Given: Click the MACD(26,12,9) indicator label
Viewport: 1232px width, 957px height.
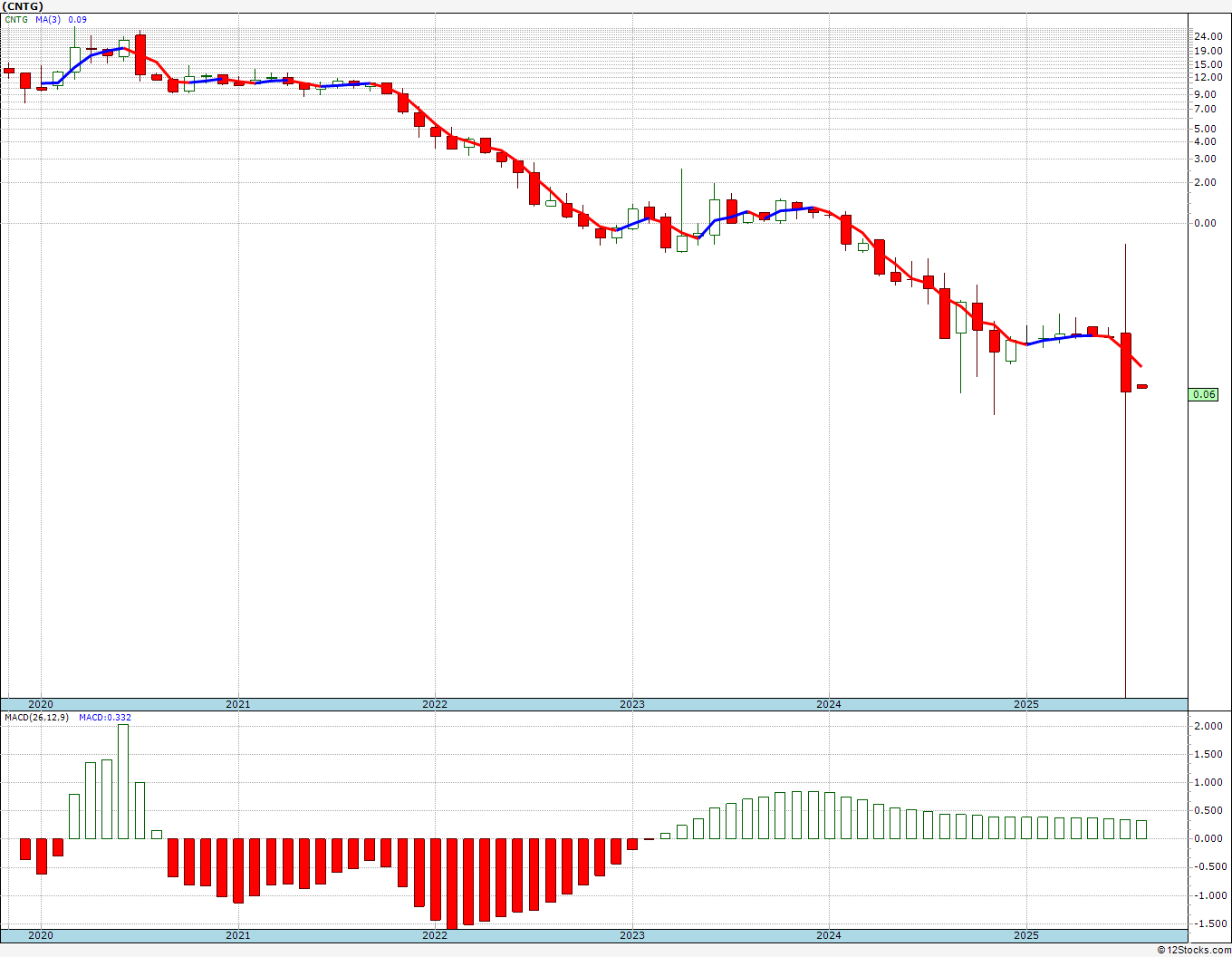Looking at the screenshot, I should (x=37, y=718).
